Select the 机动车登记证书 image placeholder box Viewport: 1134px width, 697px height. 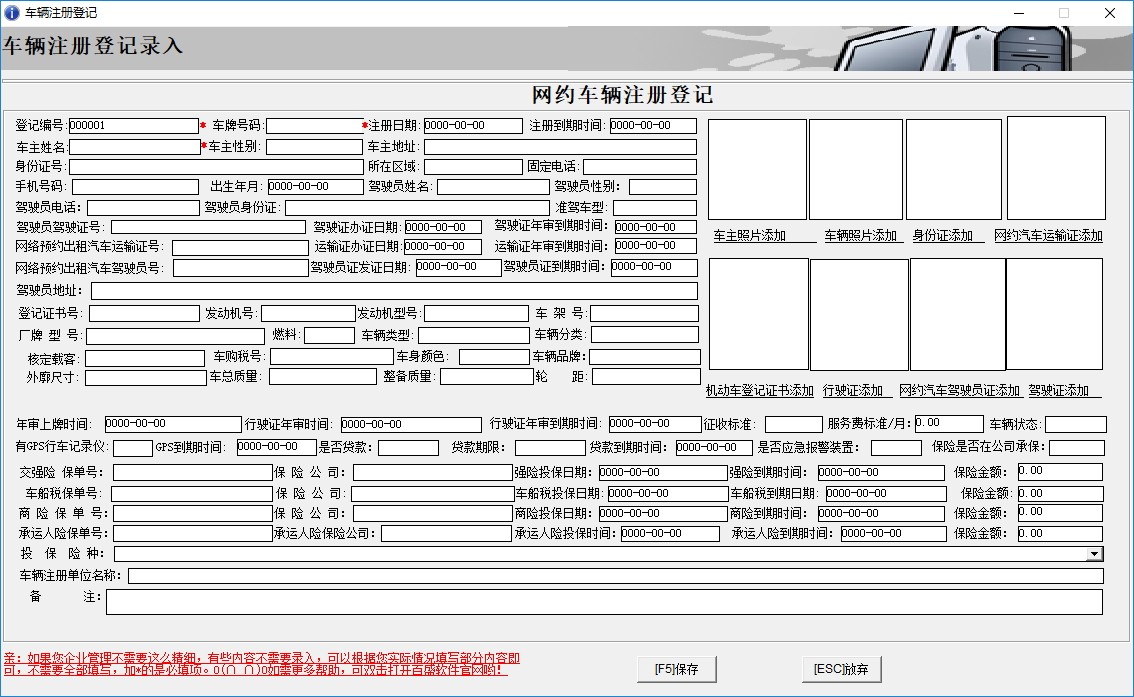(x=759, y=315)
